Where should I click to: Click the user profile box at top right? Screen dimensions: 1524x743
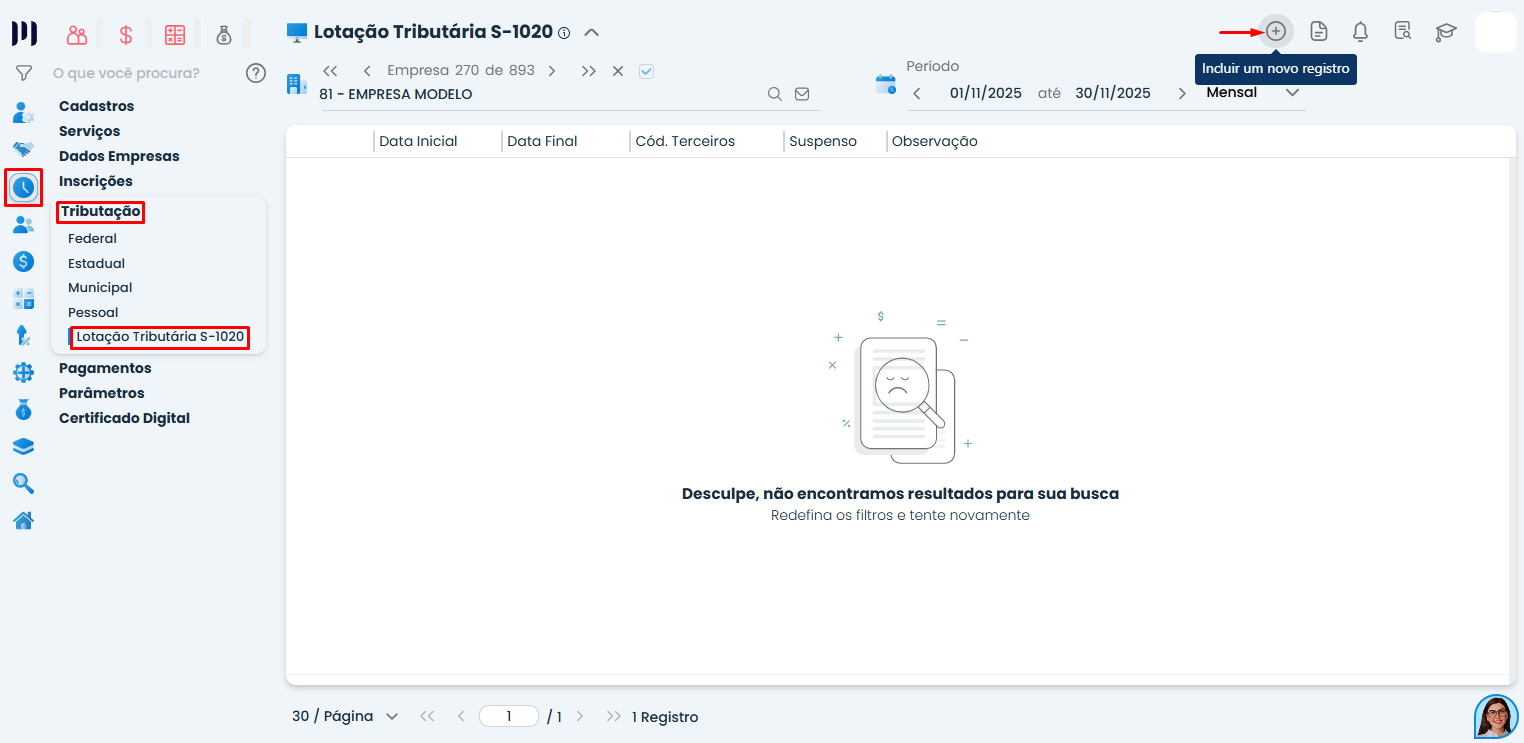pos(1496,31)
